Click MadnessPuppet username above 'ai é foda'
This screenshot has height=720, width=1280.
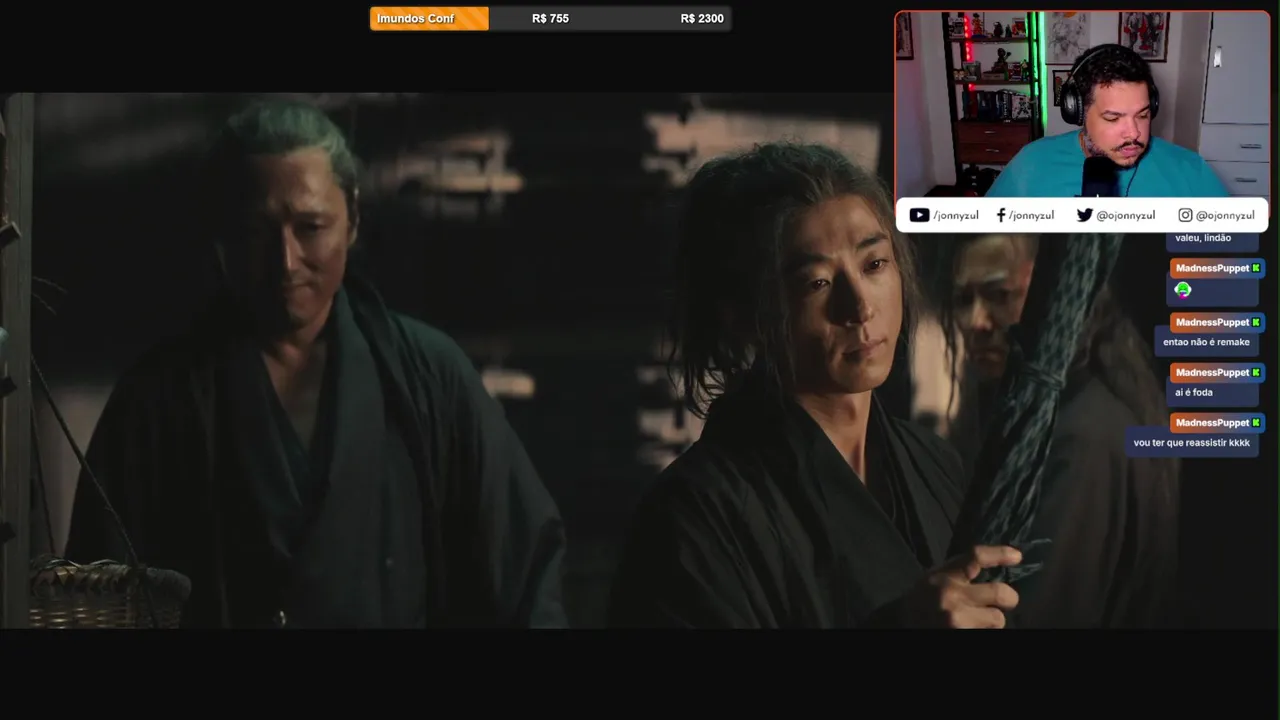pyautogui.click(x=1212, y=372)
